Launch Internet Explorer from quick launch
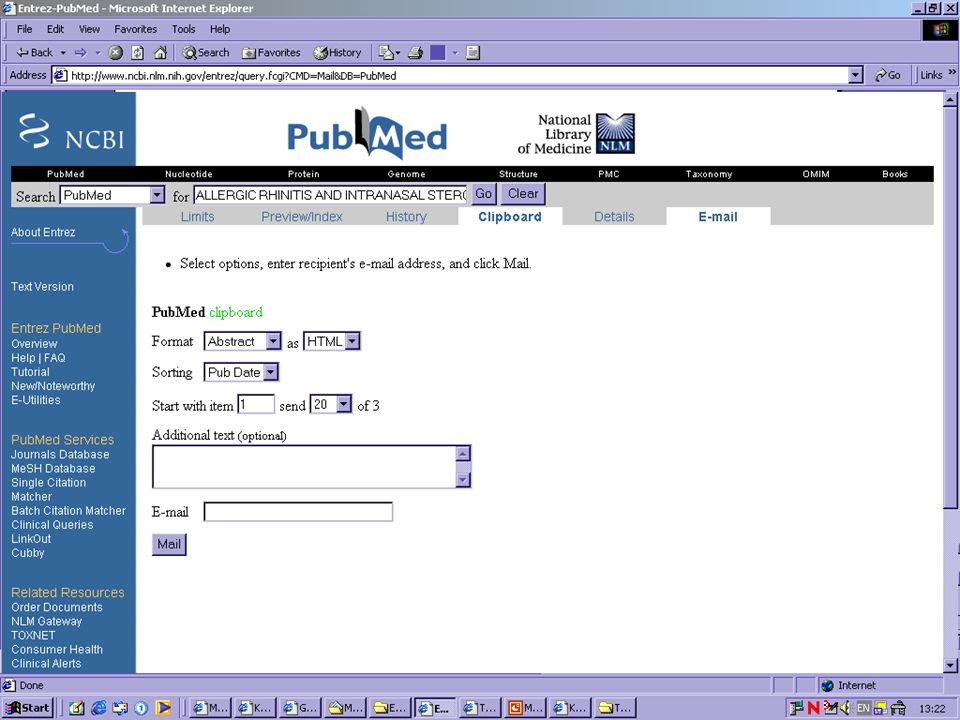Viewport: 960px width, 720px height. (x=98, y=708)
